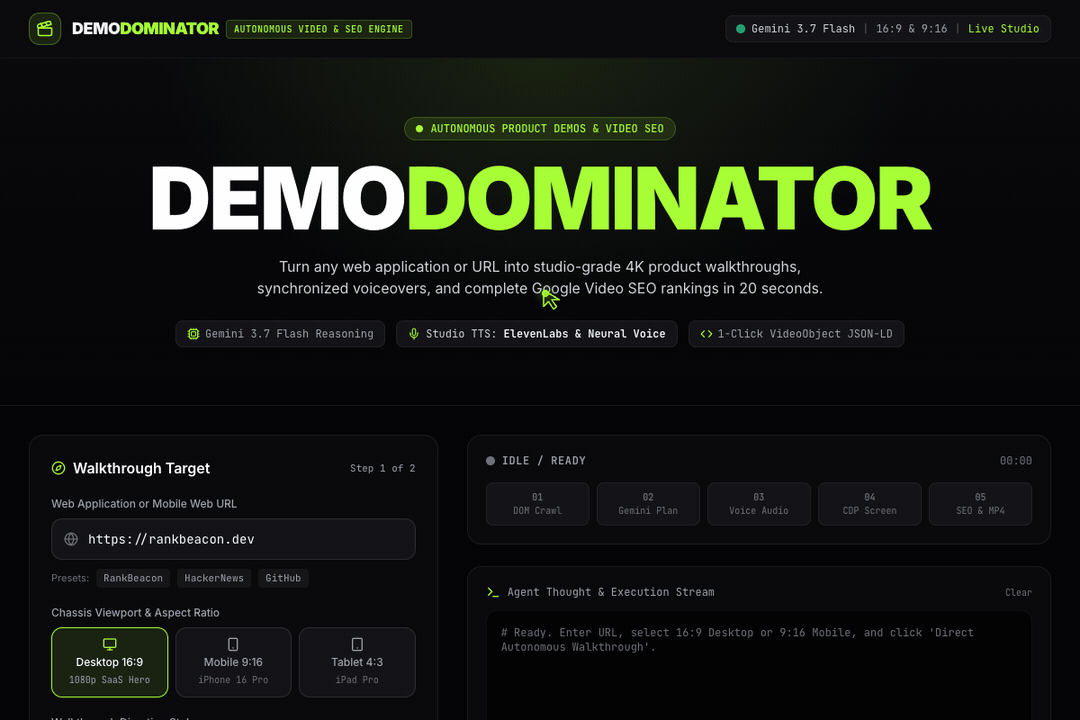Click the large DEMODOMINATOR hero heading
The image size is (1080, 720).
[x=541, y=198]
